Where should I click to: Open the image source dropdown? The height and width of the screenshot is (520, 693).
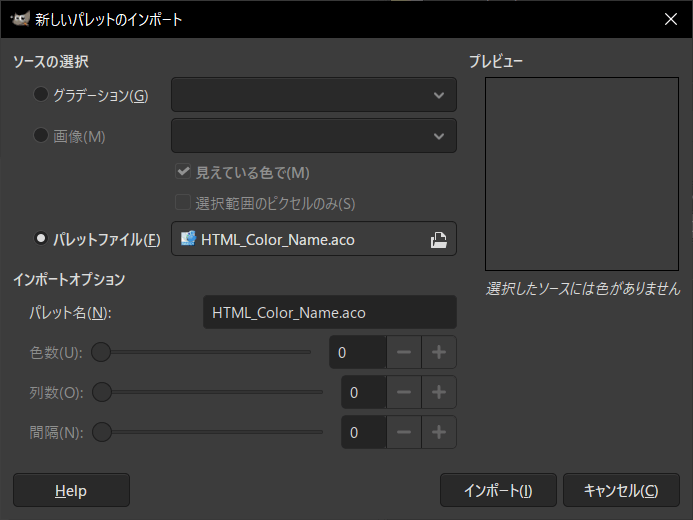(314, 136)
